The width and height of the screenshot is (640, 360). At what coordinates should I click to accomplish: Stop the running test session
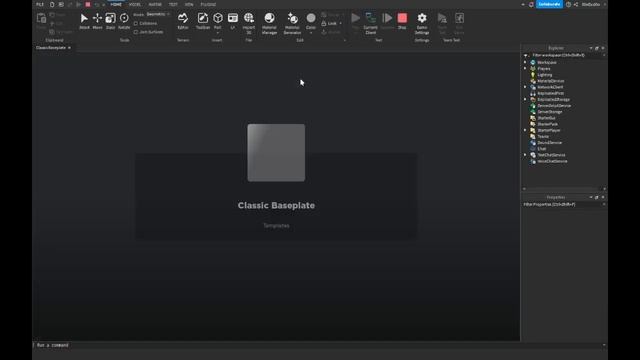(402, 21)
